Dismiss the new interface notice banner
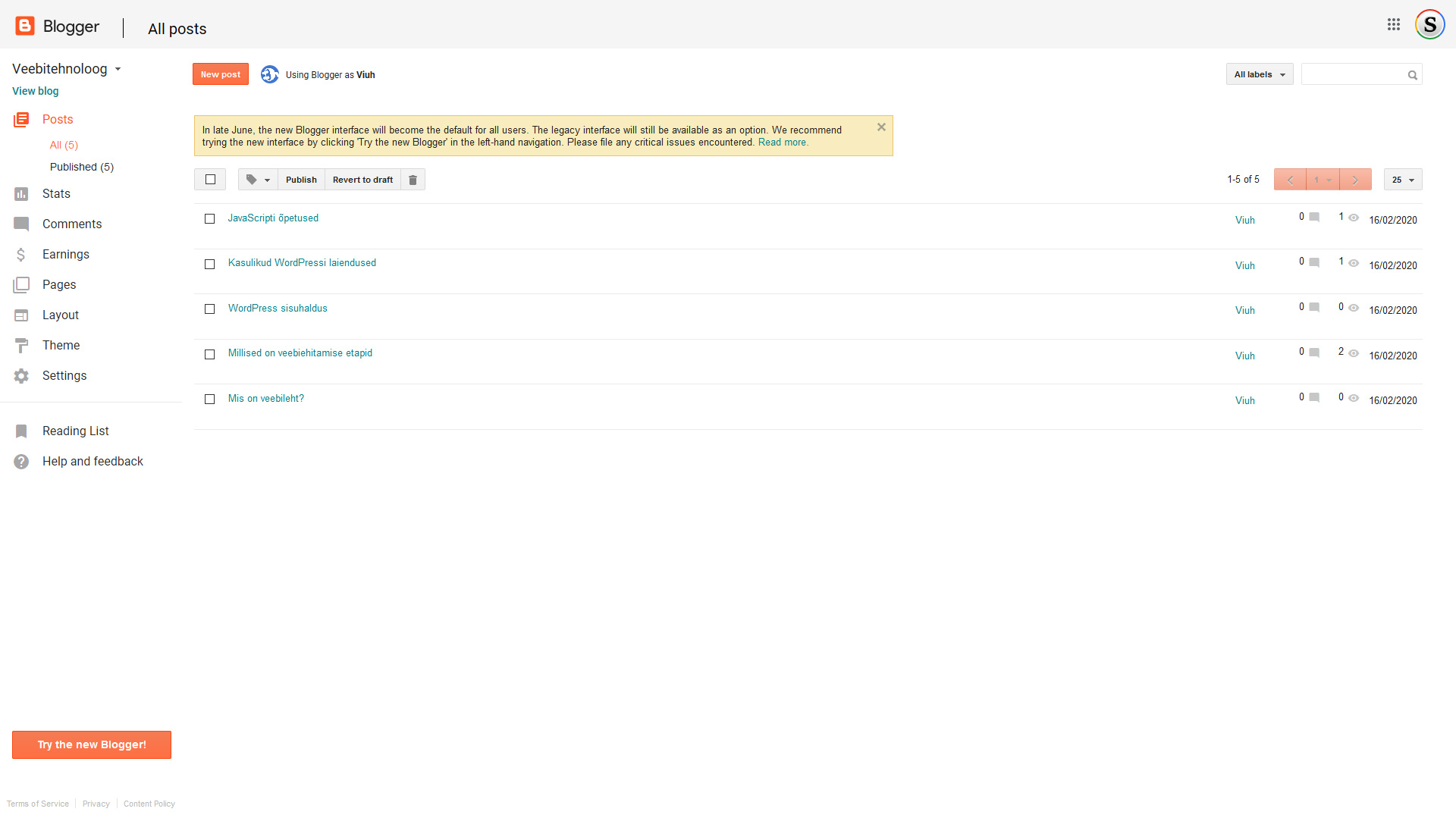This screenshot has height=818, width=1456. click(x=881, y=127)
